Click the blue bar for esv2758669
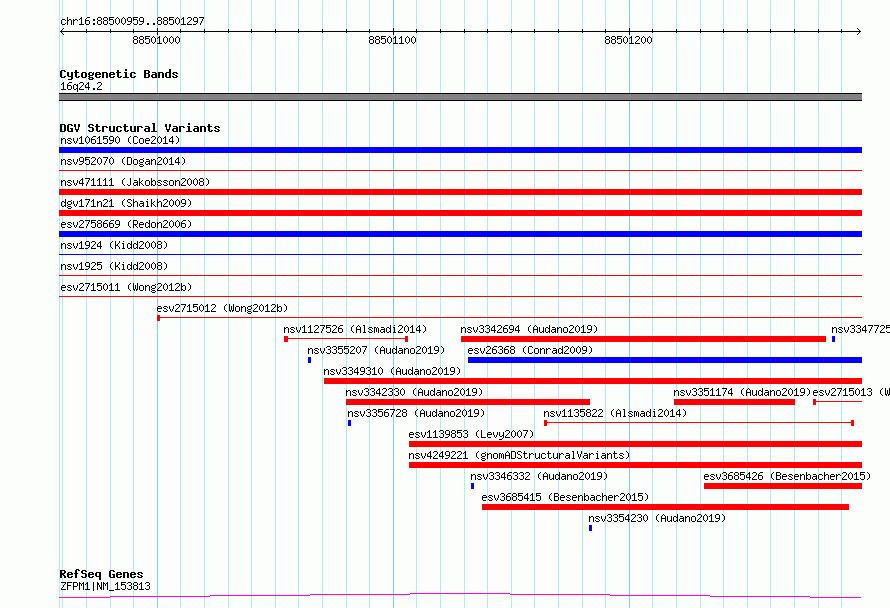Viewport: 890px width, 608px height. click(460, 234)
